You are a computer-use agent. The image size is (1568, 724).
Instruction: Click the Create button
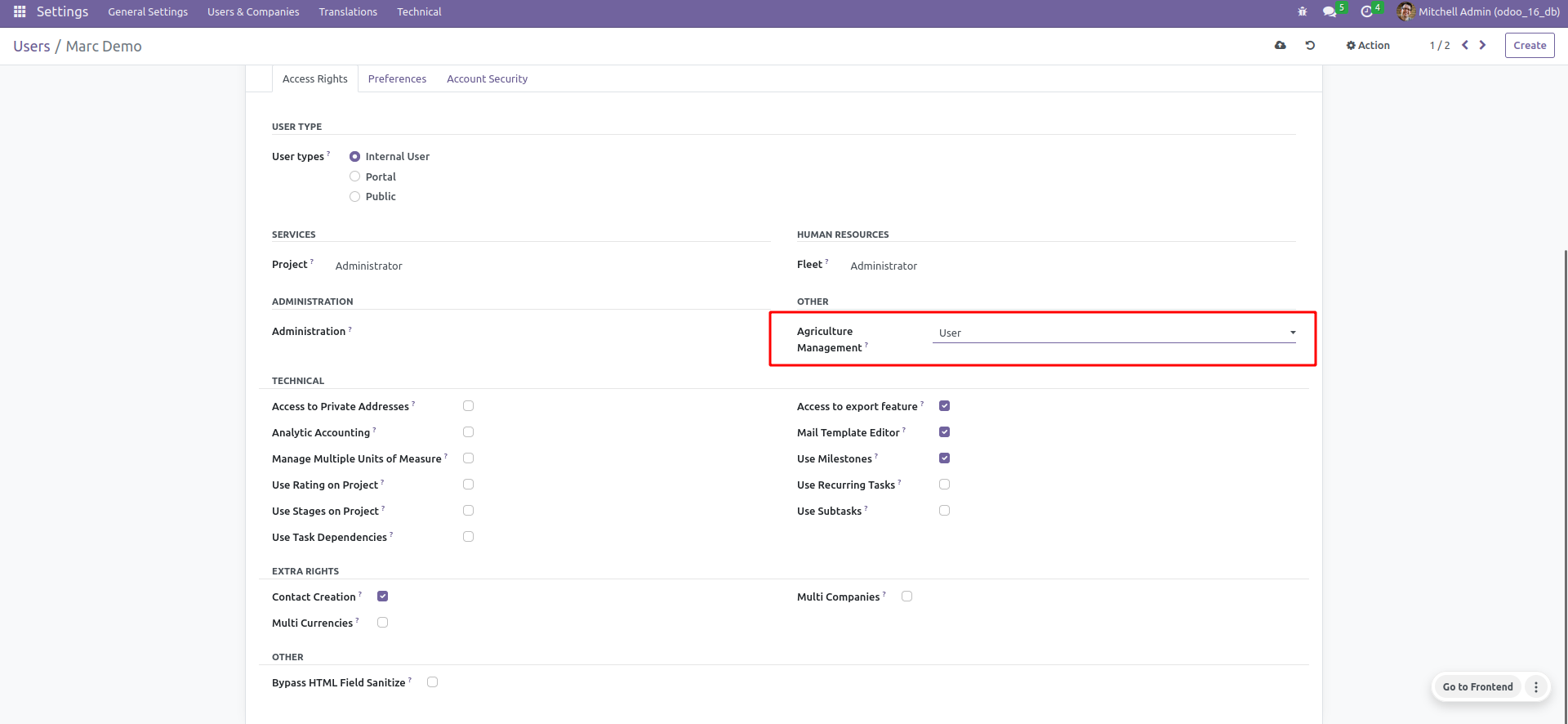pyautogui.click(x=1529, y=46)
